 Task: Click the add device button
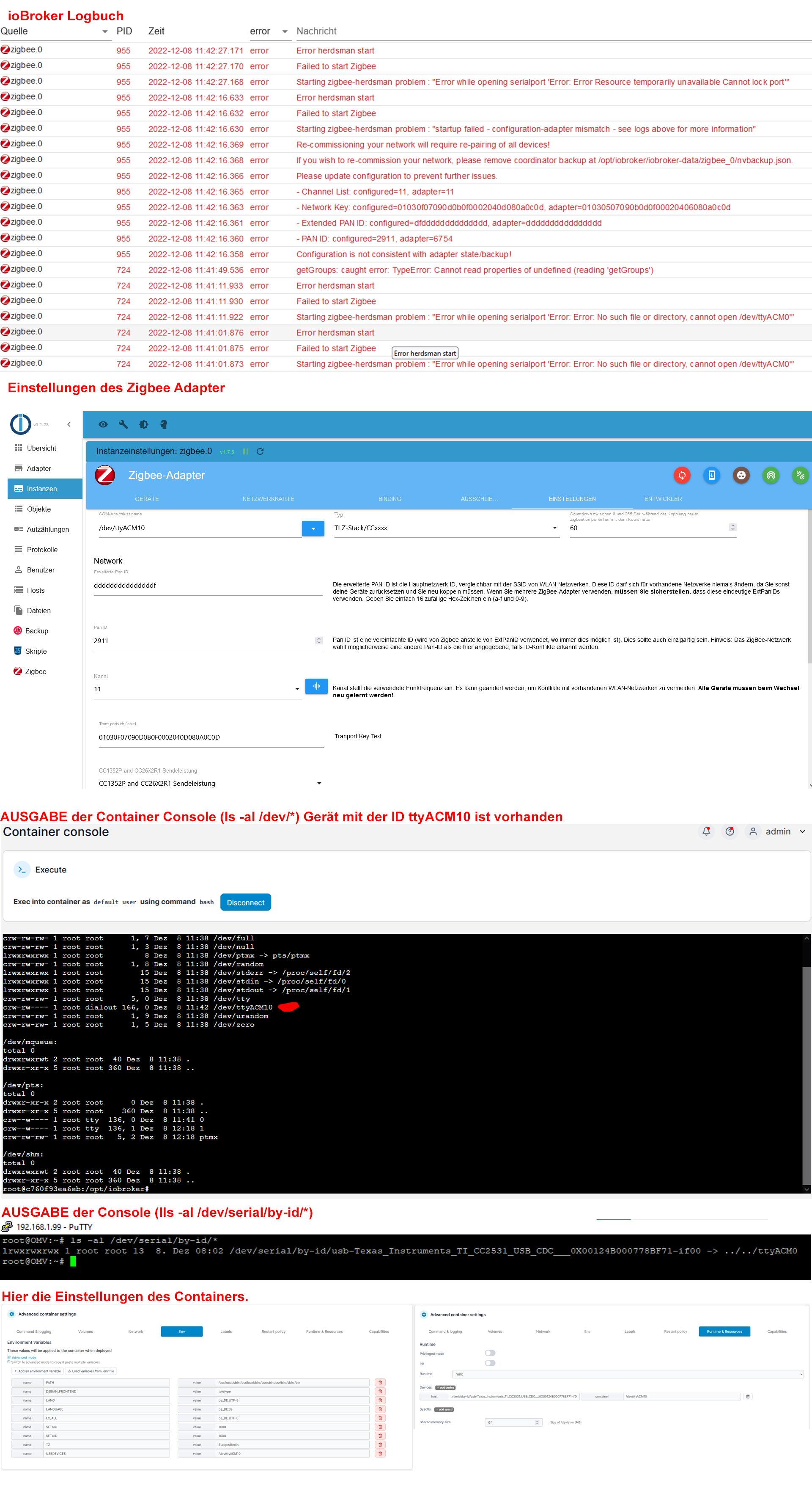click(x=445, y=1388)
